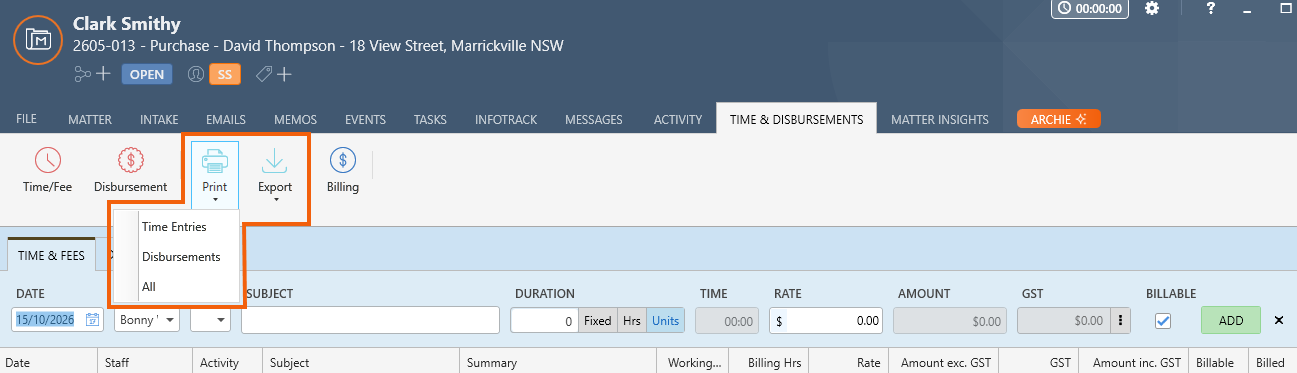Switch to the MATTER INSIGHTS tab

[940, 120]
